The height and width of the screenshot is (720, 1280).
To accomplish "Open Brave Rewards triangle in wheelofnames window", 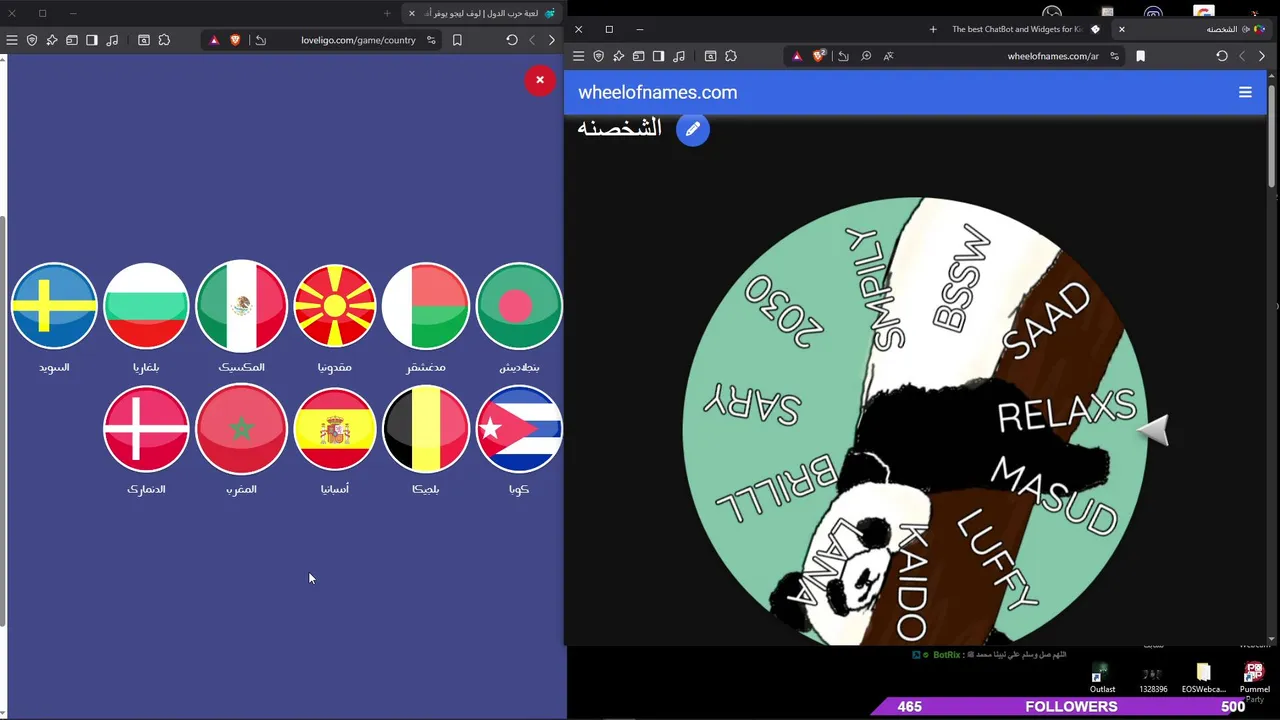I will point(797,56).
